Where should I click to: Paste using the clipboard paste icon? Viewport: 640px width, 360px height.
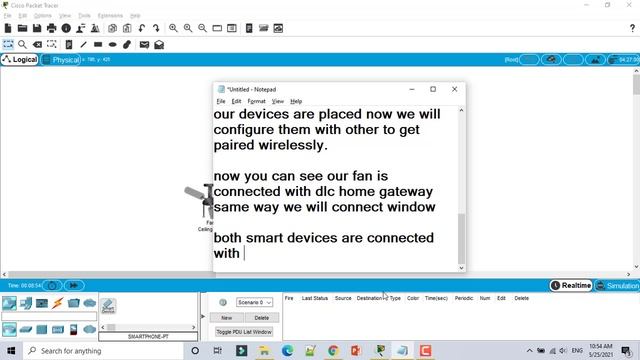pos(127,28)
